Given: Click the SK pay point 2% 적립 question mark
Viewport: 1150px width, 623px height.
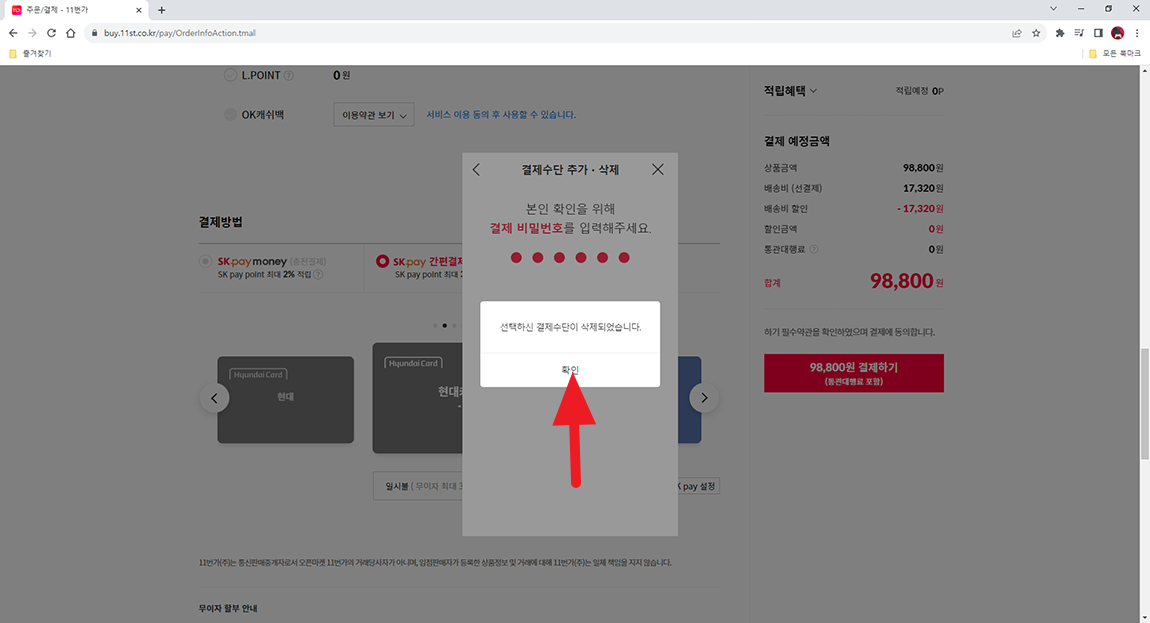Looking at the screenshot, I should point(318,272).
